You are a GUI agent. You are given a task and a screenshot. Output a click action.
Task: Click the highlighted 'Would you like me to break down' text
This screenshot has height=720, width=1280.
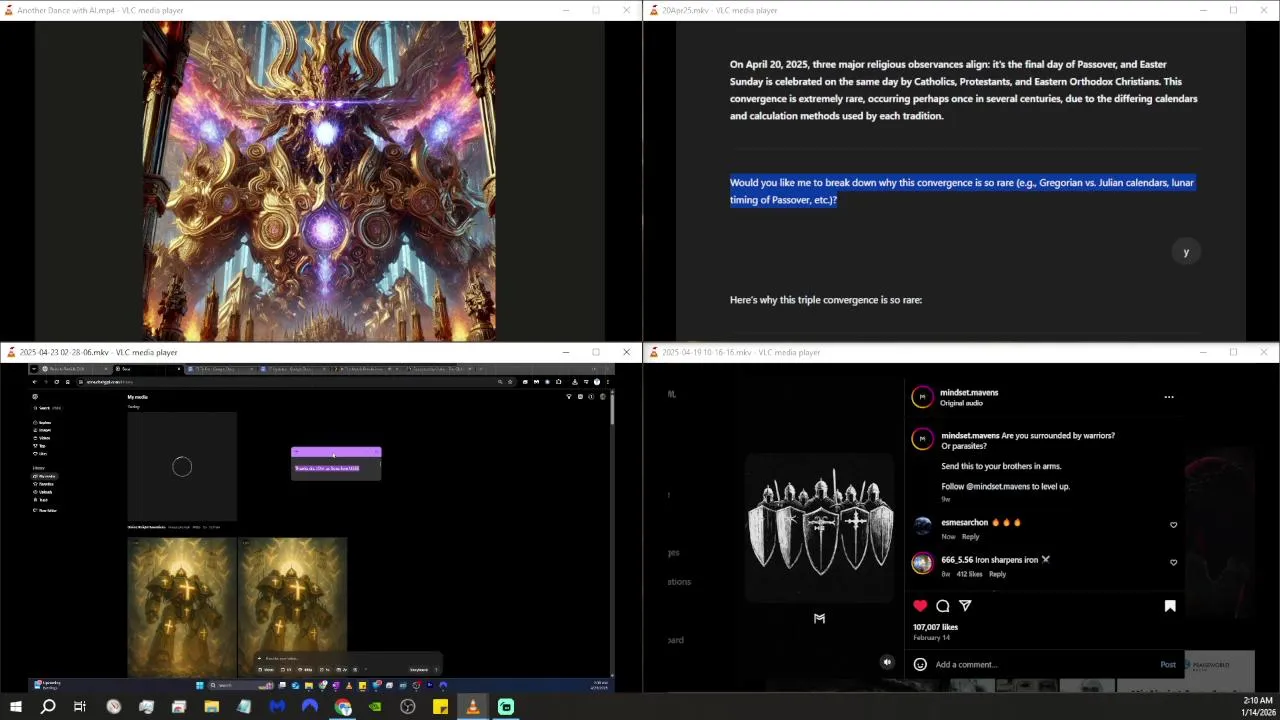coord(962,191)
